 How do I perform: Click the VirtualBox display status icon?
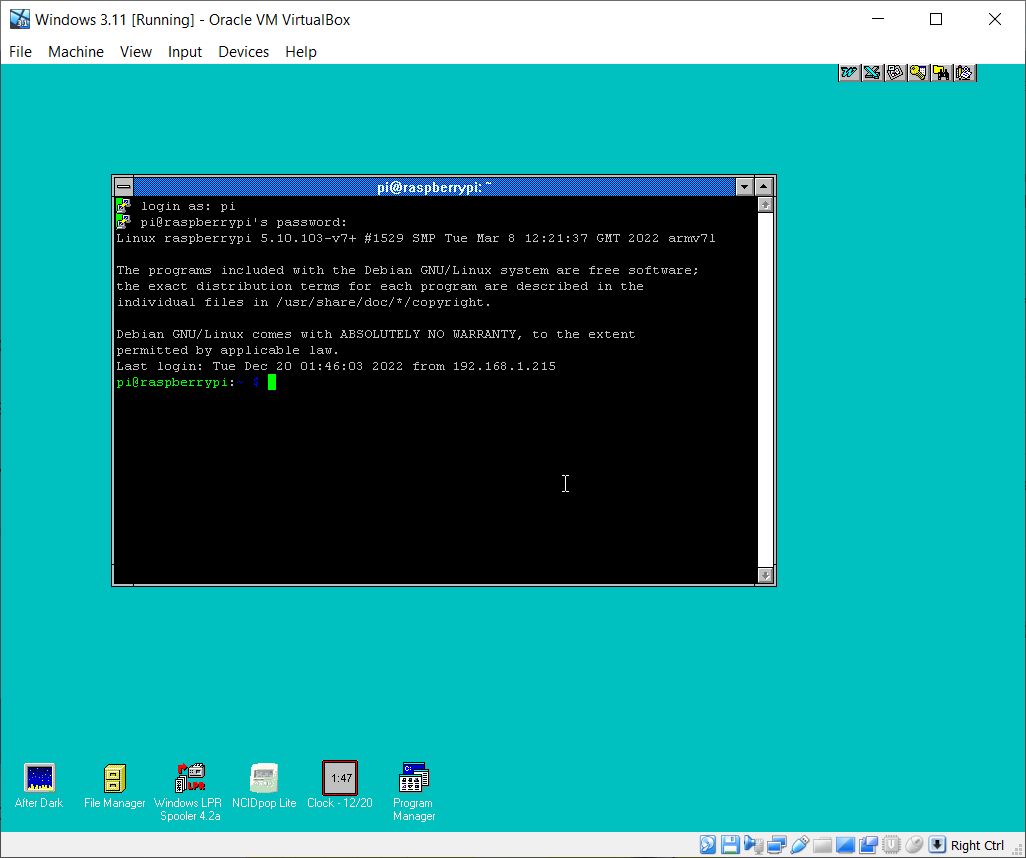(845, 844)
